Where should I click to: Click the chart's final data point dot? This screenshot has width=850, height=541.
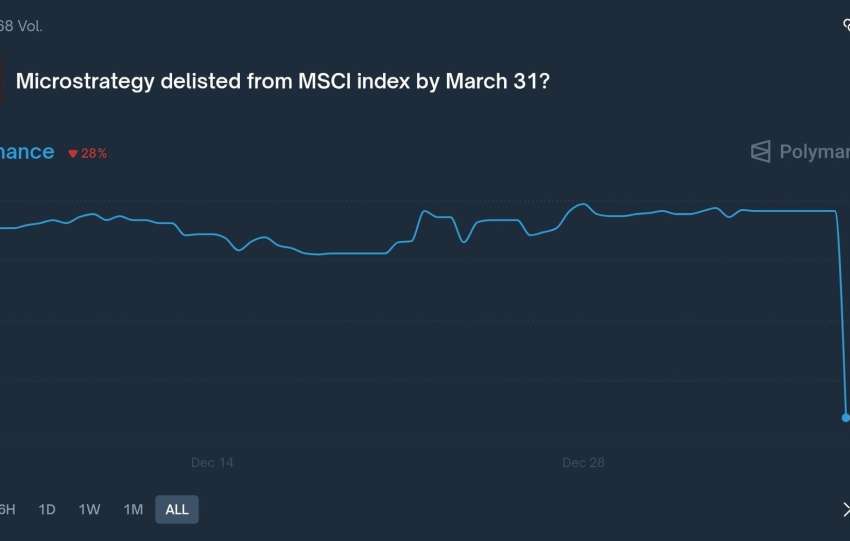click(x=845, y=417)
